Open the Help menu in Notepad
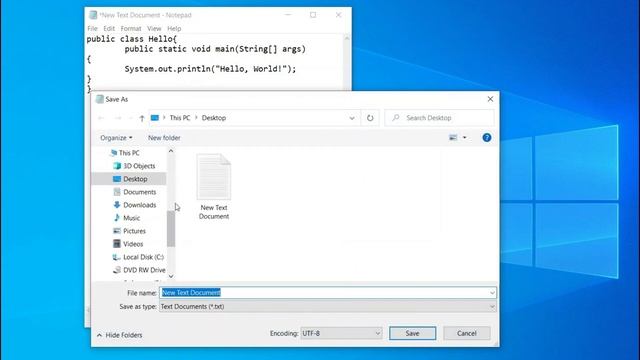Screen dimensions: 640x360 pos(174,29)
